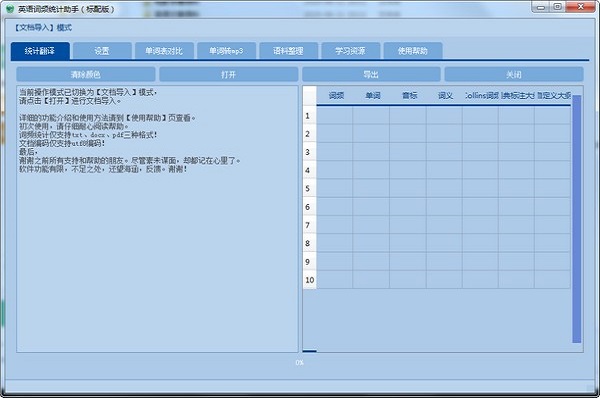Select the 词频 column header
This screenshot has height=398, width=600.
pyautogui.click(x=336, y=96)
